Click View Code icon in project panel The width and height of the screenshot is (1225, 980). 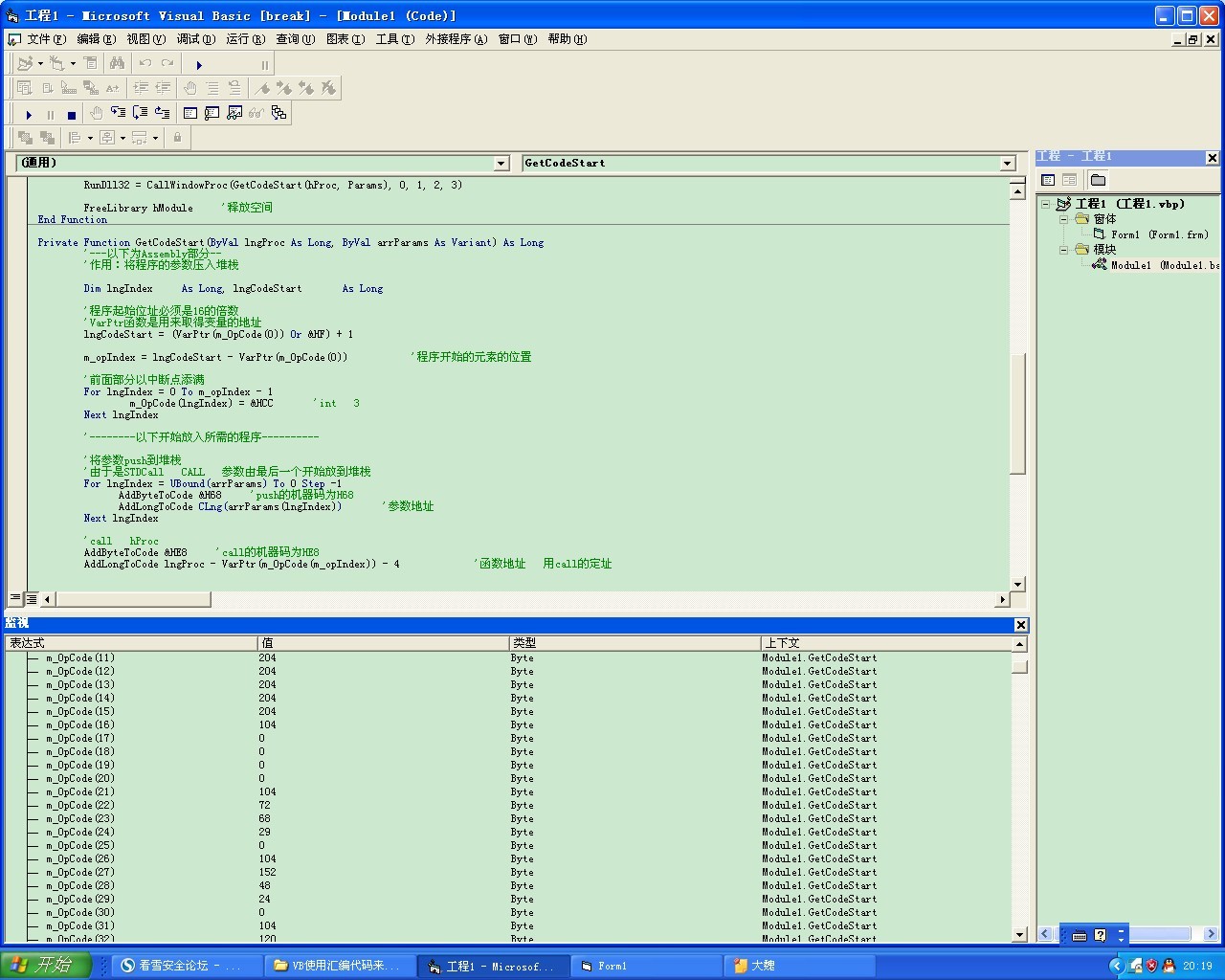(x=1048, y=180)
